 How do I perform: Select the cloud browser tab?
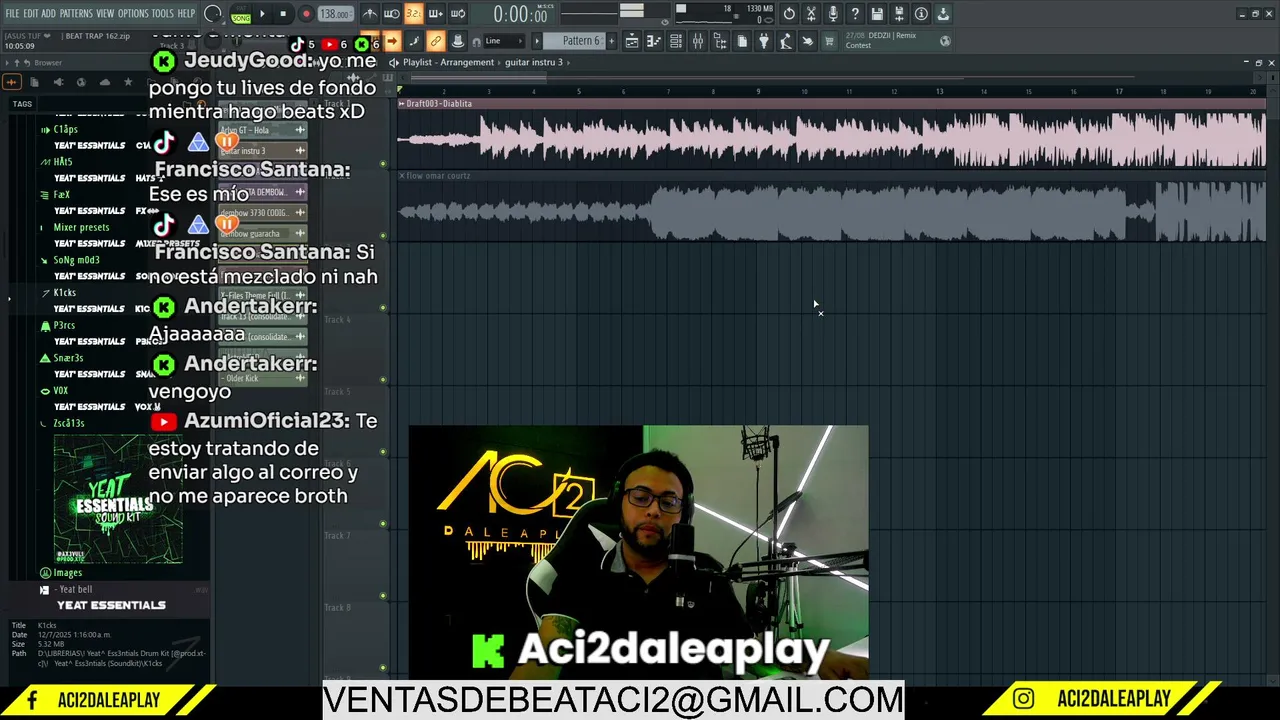point(105,82)
